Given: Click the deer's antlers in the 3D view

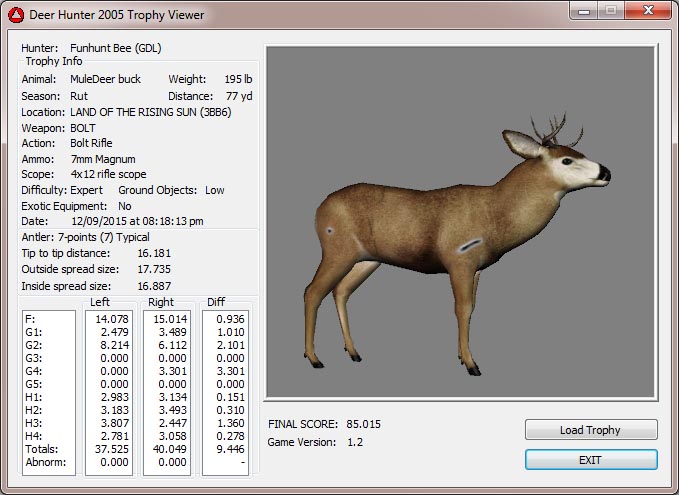Looking at the screenshot, I should click(x=548, y=128).
